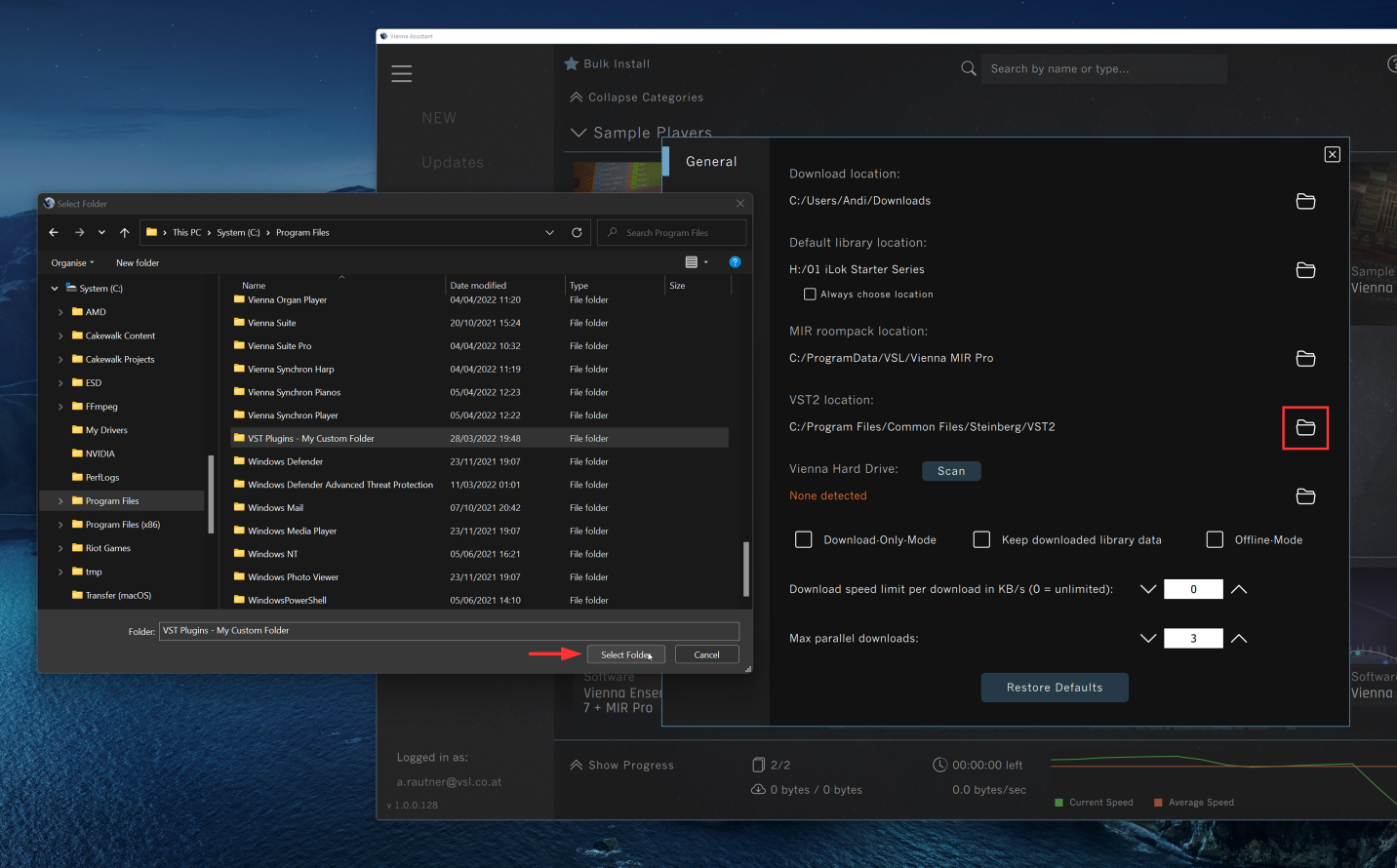Click the search magnifier in Vienna Assistant
This screenshot has width=1397, height=868.
[x=969, y=68]
